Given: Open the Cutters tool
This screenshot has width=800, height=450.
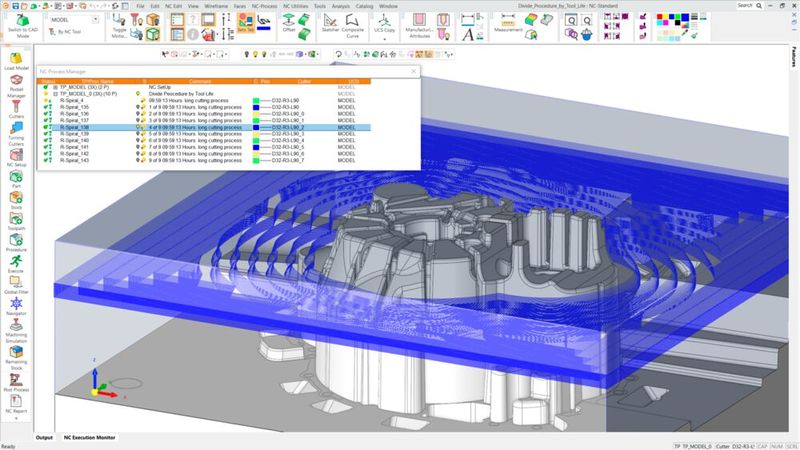Looking at the screenshot, I should click(x=16, y=109).
